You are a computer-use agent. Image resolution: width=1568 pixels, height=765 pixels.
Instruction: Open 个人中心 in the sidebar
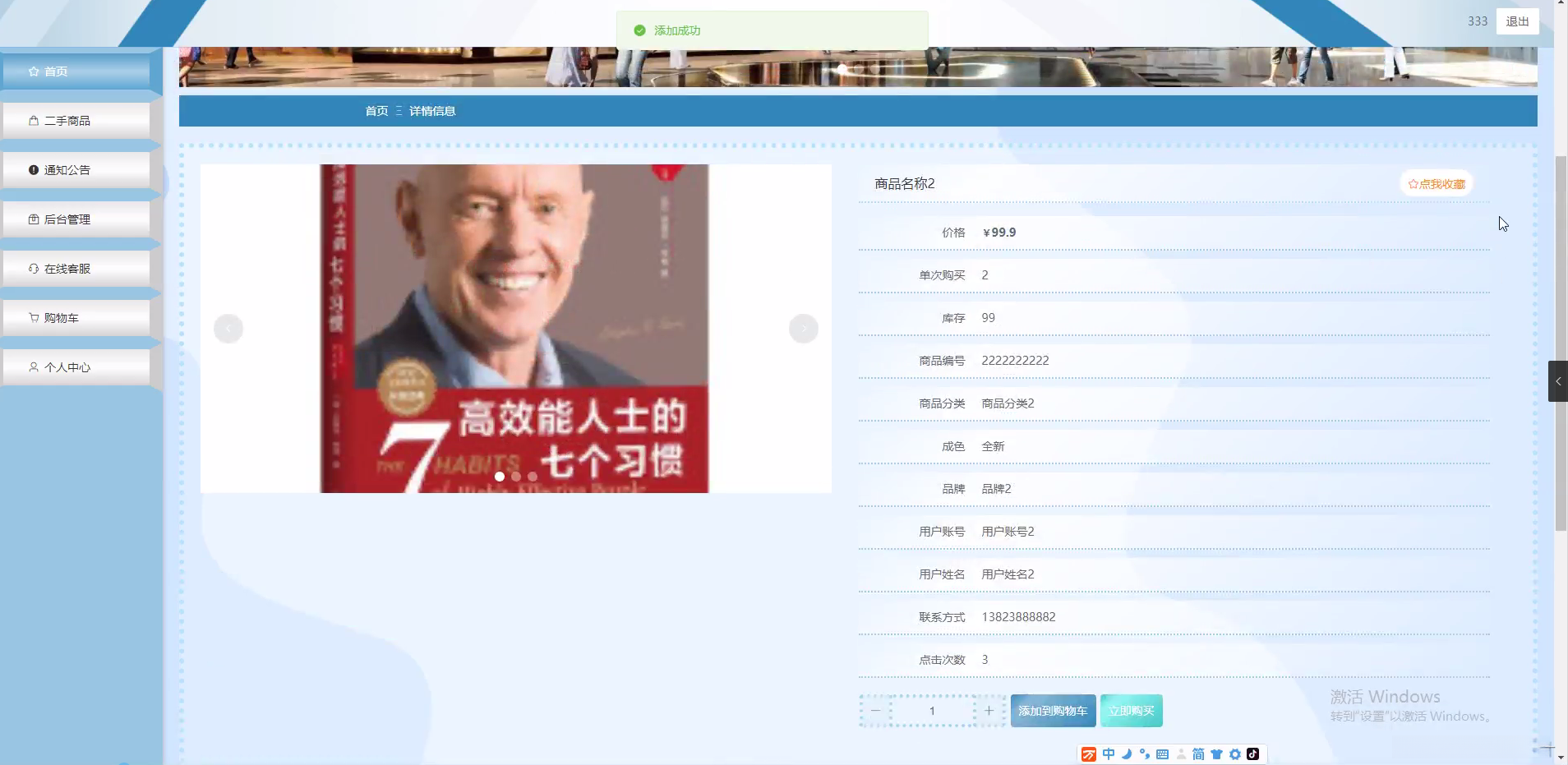76,367
